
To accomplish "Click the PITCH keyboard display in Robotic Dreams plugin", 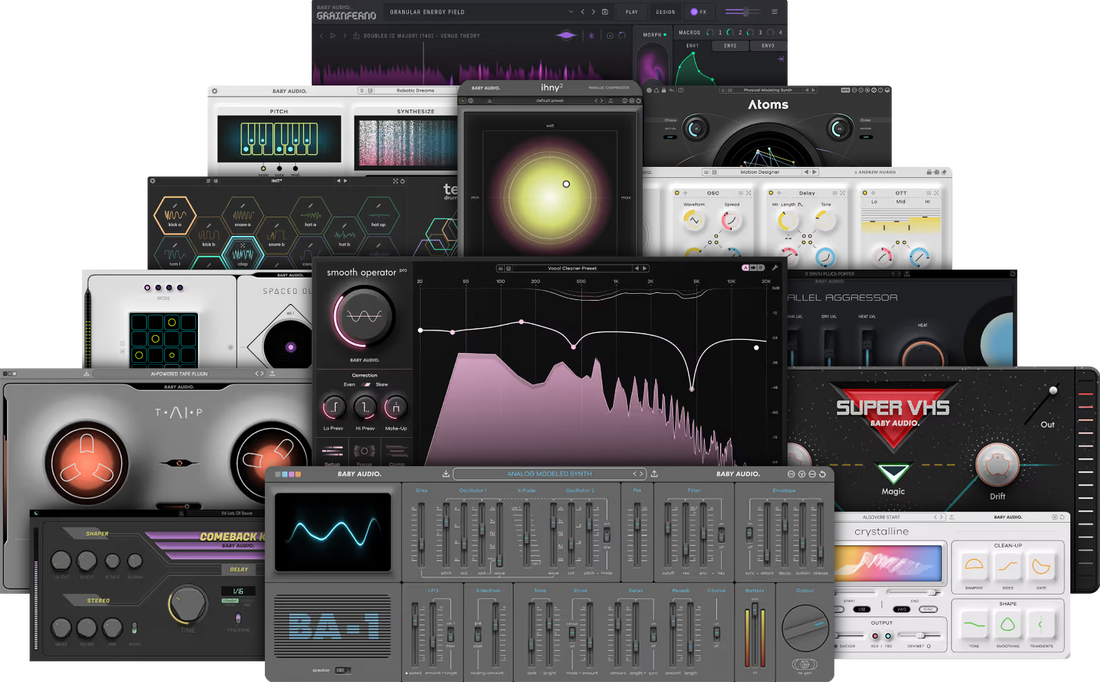I will tap(279, 139).
